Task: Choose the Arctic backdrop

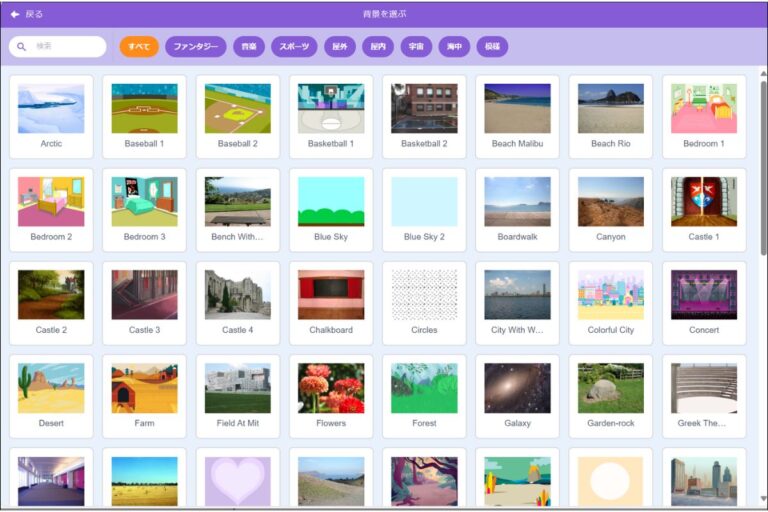Action: click(x=51, y=116)
